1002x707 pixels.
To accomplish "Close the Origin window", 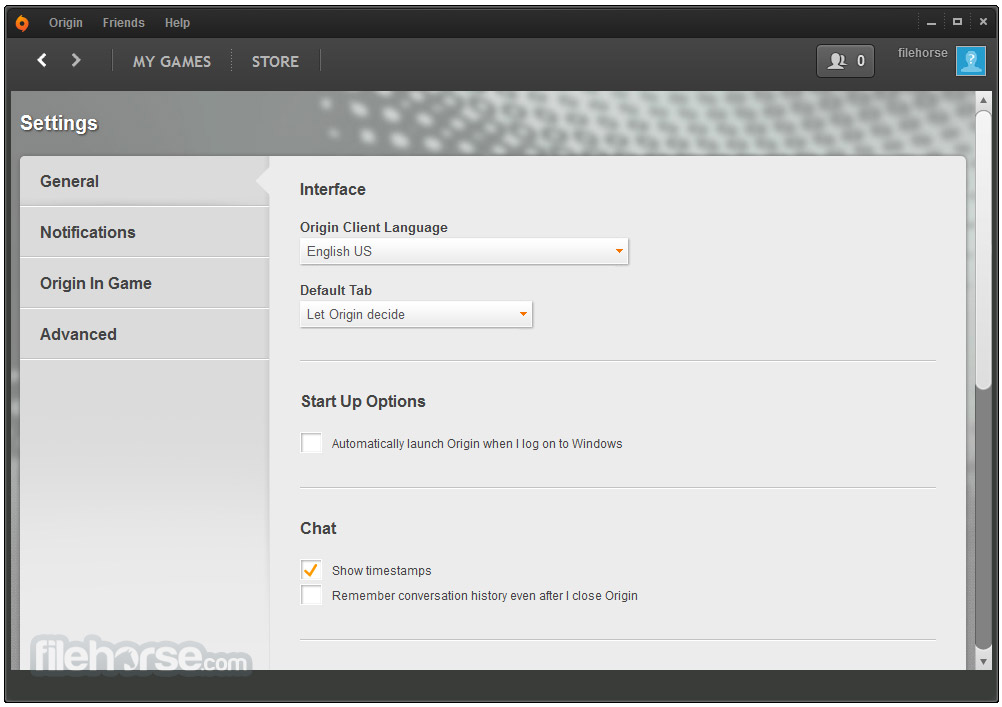I will point(983,22).
